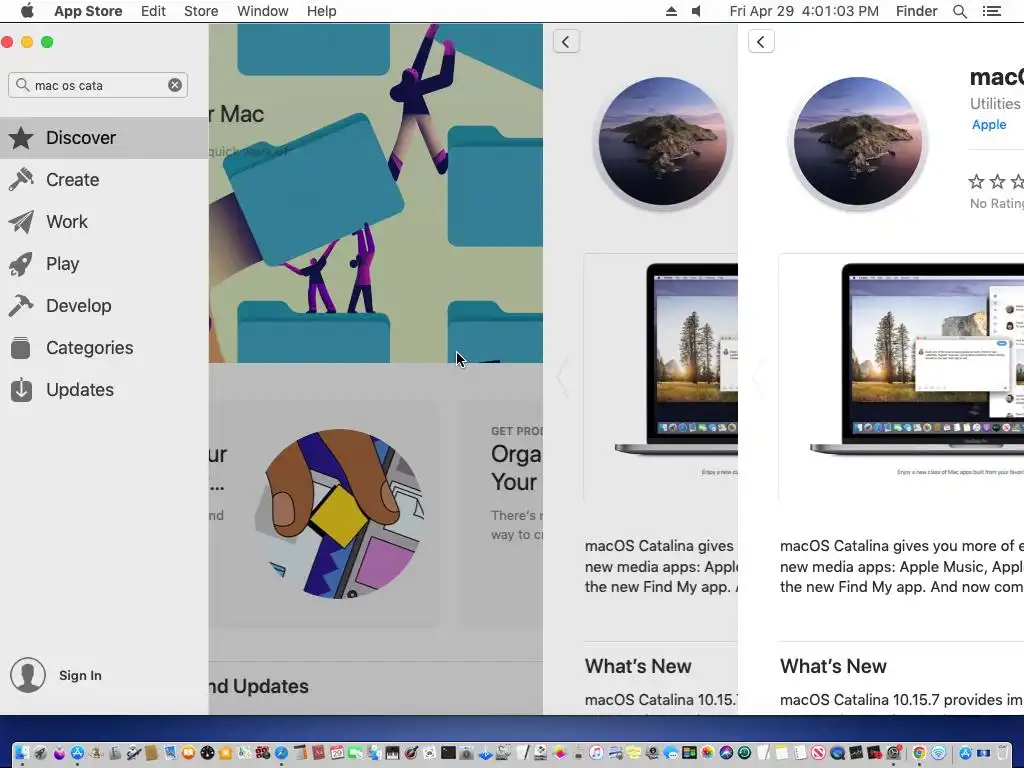The width and height of the screenshot is (1024, 768).
Task: Click the back chevron left of the macOS title page
Action: tap(761, 42)
